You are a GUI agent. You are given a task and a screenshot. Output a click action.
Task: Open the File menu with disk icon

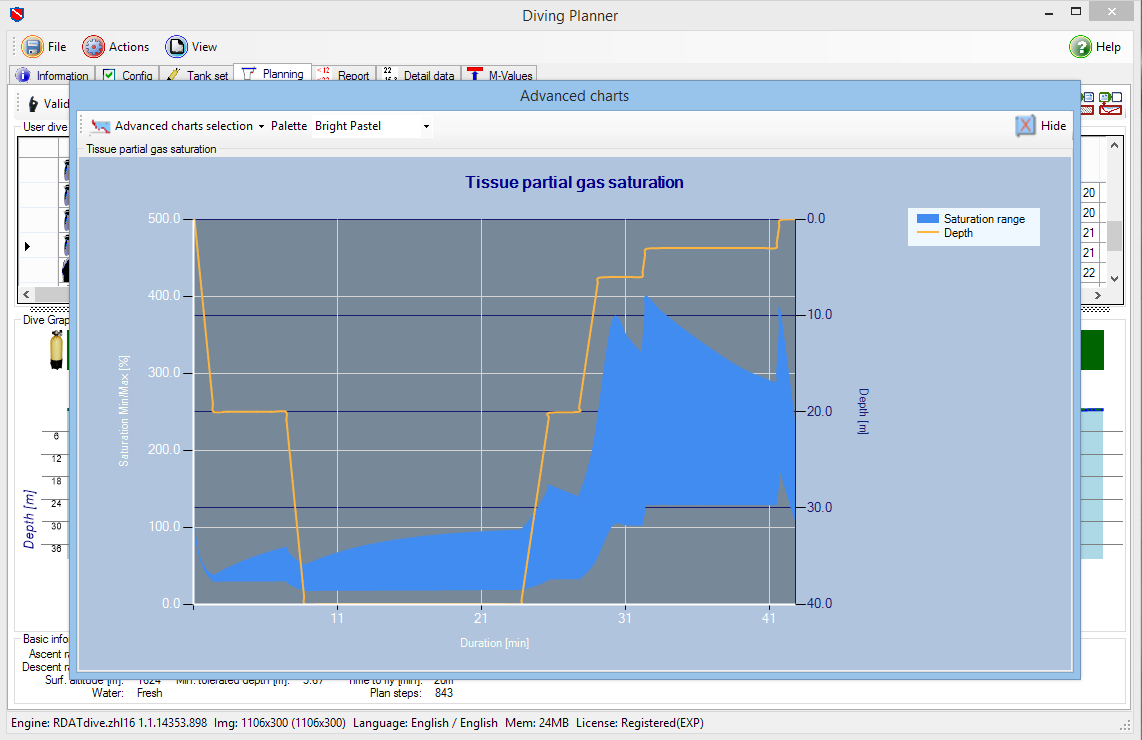point(44,47)
